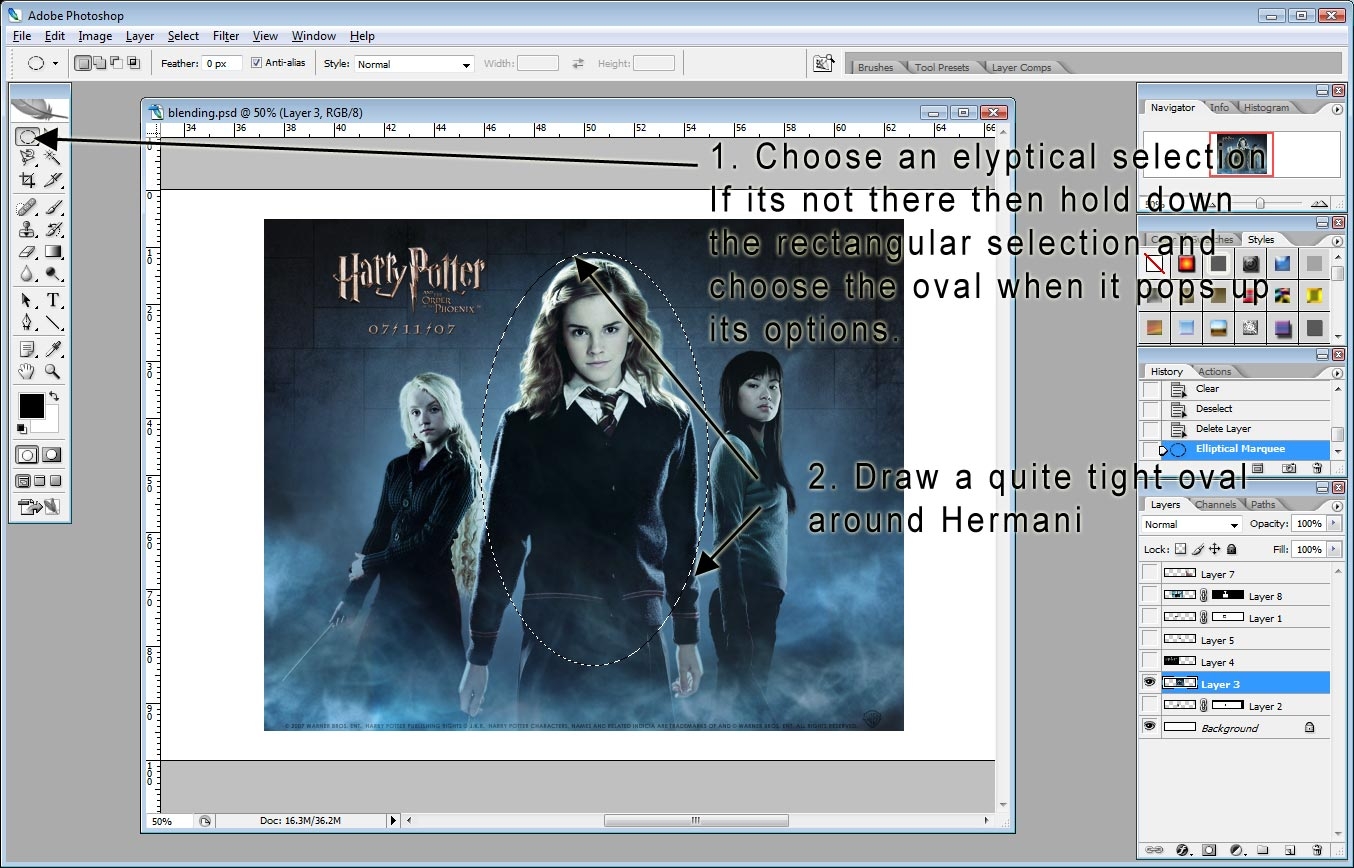Reset default foreground and background colors
Viewport: 1354px width, 868px height.
[x=21, y=428]
